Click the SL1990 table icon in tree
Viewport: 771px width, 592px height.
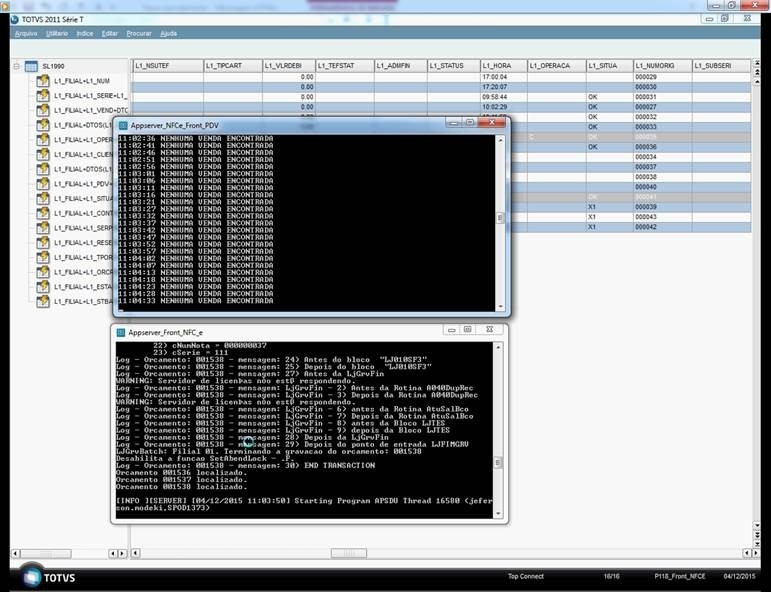(x=31, y=66)
